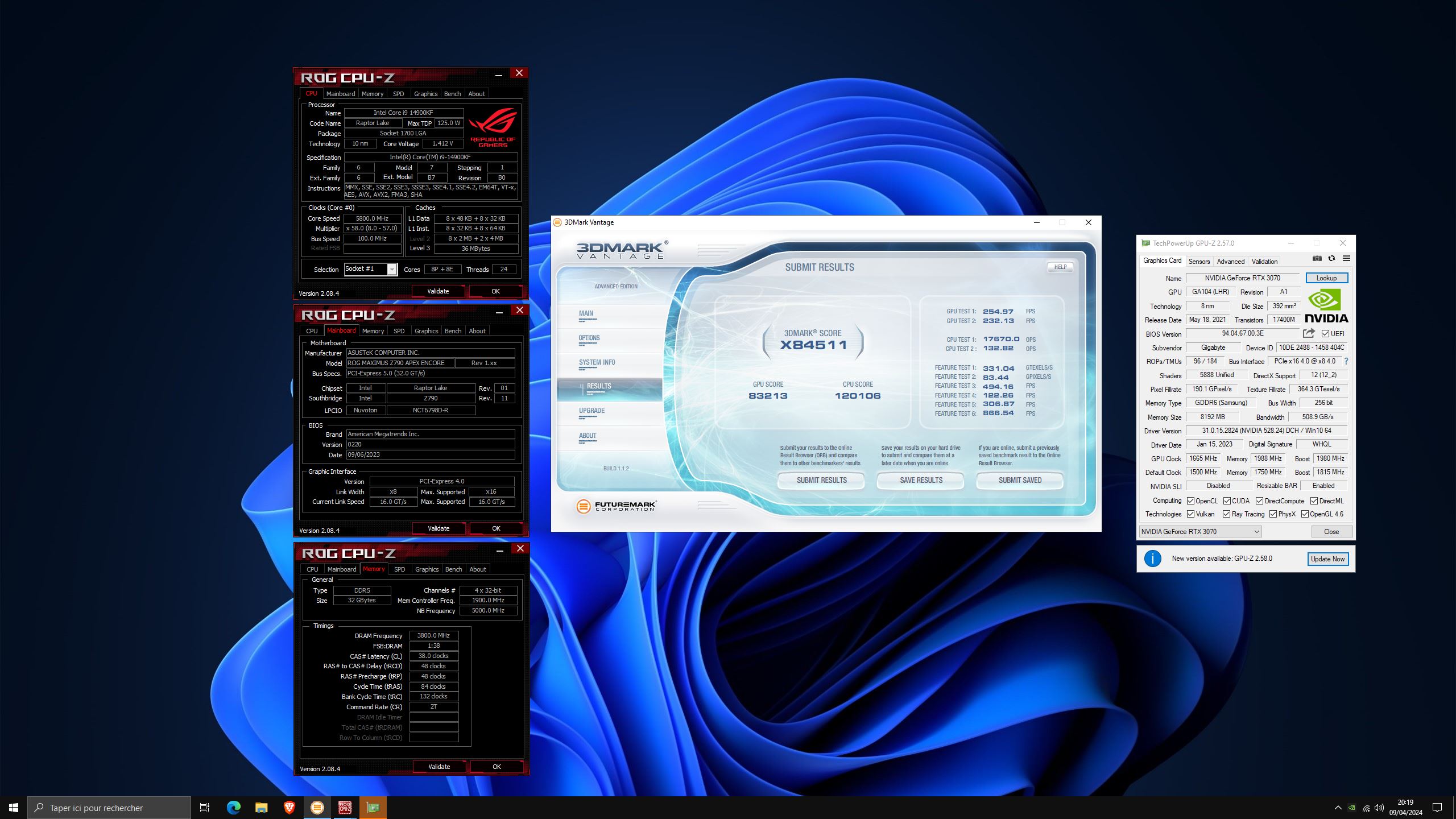
Task: Open GPU-Z hamburger menu
Action: click(1346, 259)
